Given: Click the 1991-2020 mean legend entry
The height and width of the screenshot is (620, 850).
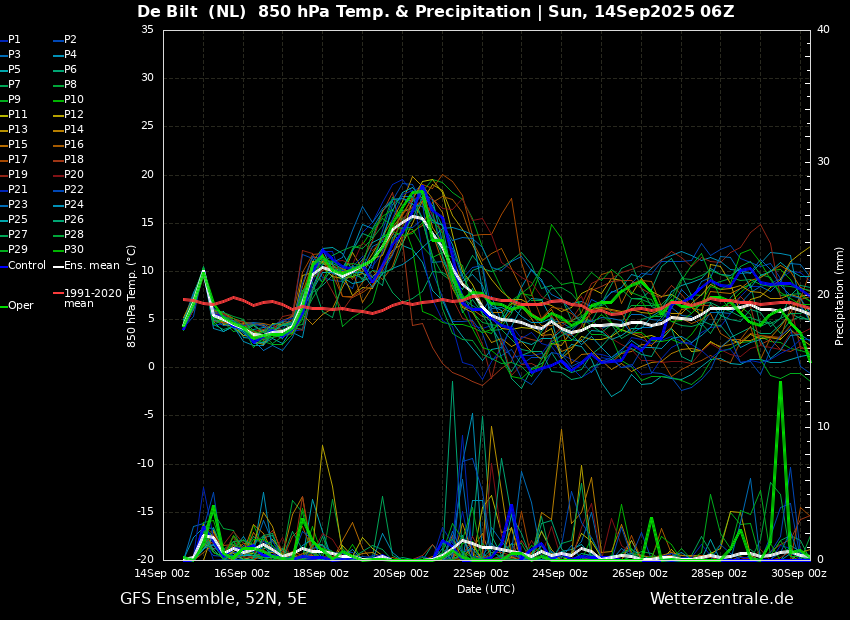Looking at the screenshot, I should [x=87, y=298].
